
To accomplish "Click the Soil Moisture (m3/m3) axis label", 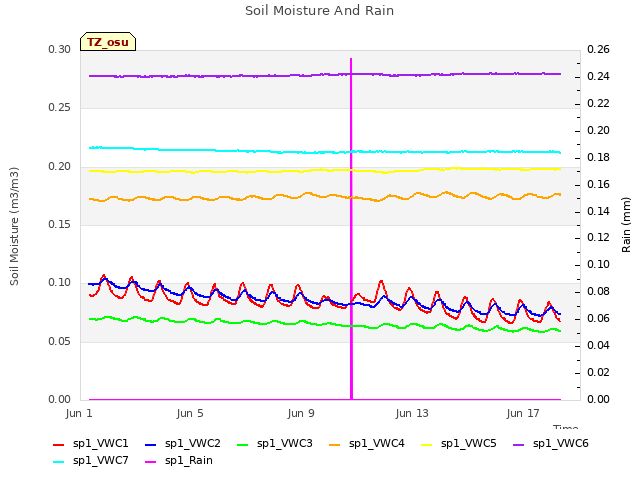I will 14,226.
